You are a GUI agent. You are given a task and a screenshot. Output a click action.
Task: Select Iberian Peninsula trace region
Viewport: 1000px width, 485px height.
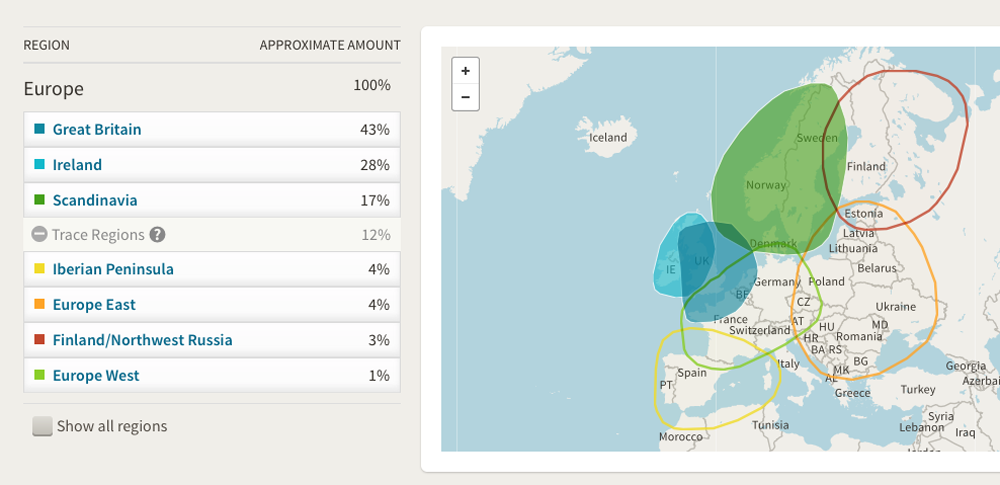click(x=113, y=269)
